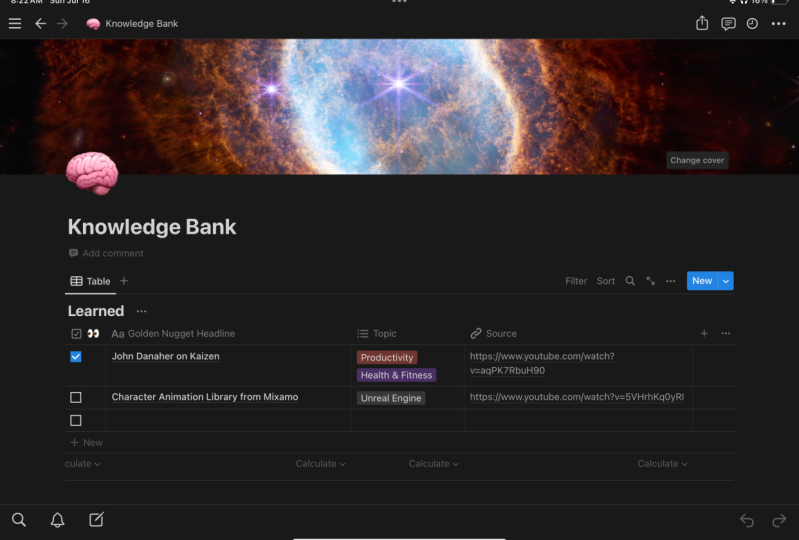The width and height of the screenshot is (799, 540).
Task: Check the Character Animation Library row checkbox
Action: (x=76, y=398)
